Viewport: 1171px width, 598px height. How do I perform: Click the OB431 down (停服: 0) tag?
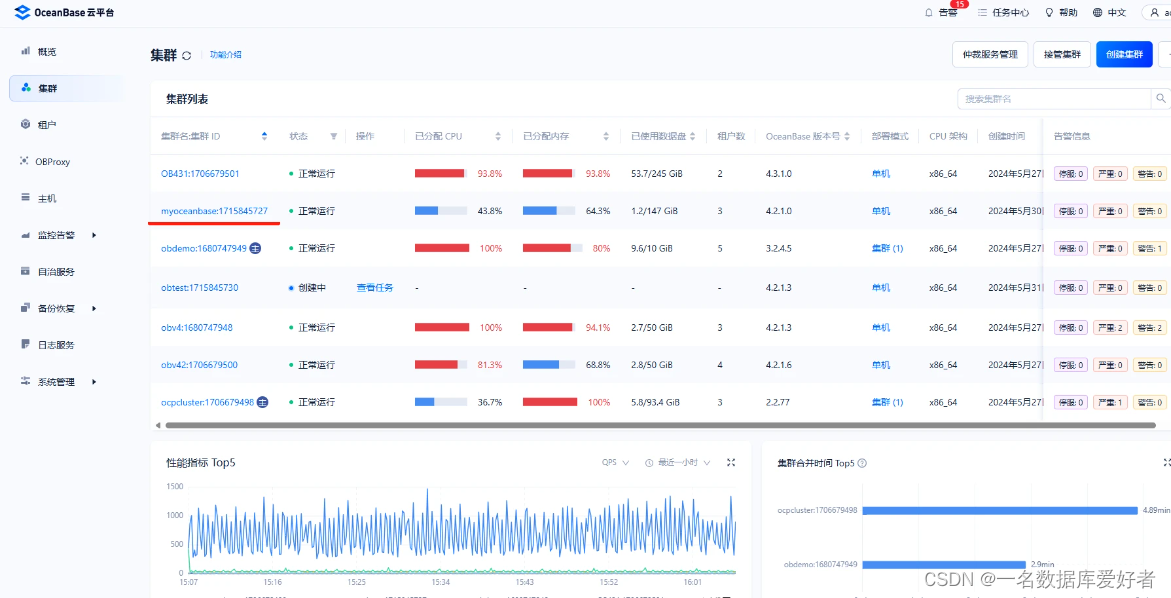click(1071, 173)
